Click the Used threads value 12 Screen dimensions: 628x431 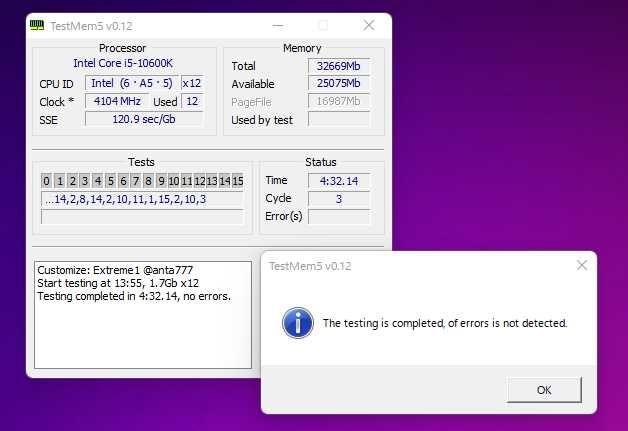[192, 101]
